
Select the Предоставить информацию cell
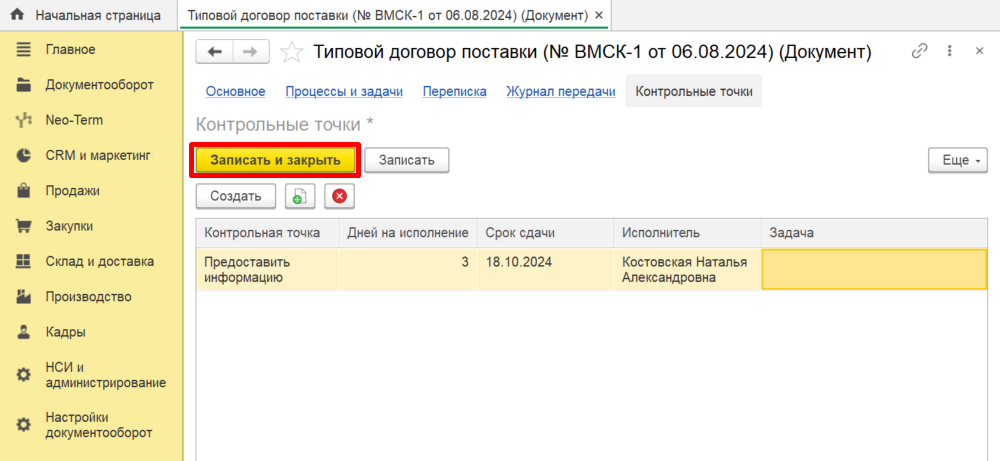(268, 270)
